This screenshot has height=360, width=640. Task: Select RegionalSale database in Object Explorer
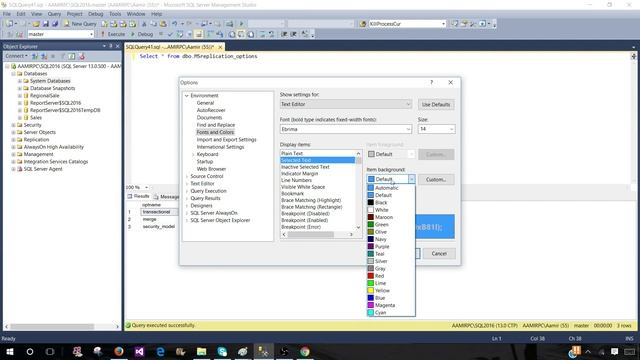point(44,96)
